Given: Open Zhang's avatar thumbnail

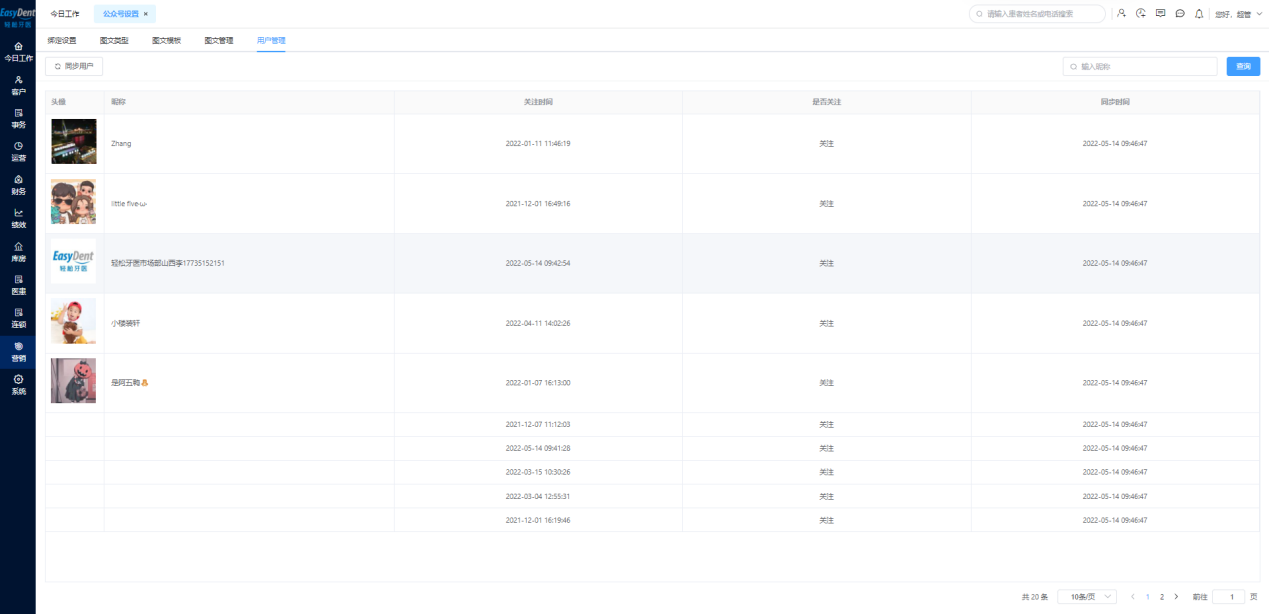Looking at the screenshot, I should tap(74, 142).
